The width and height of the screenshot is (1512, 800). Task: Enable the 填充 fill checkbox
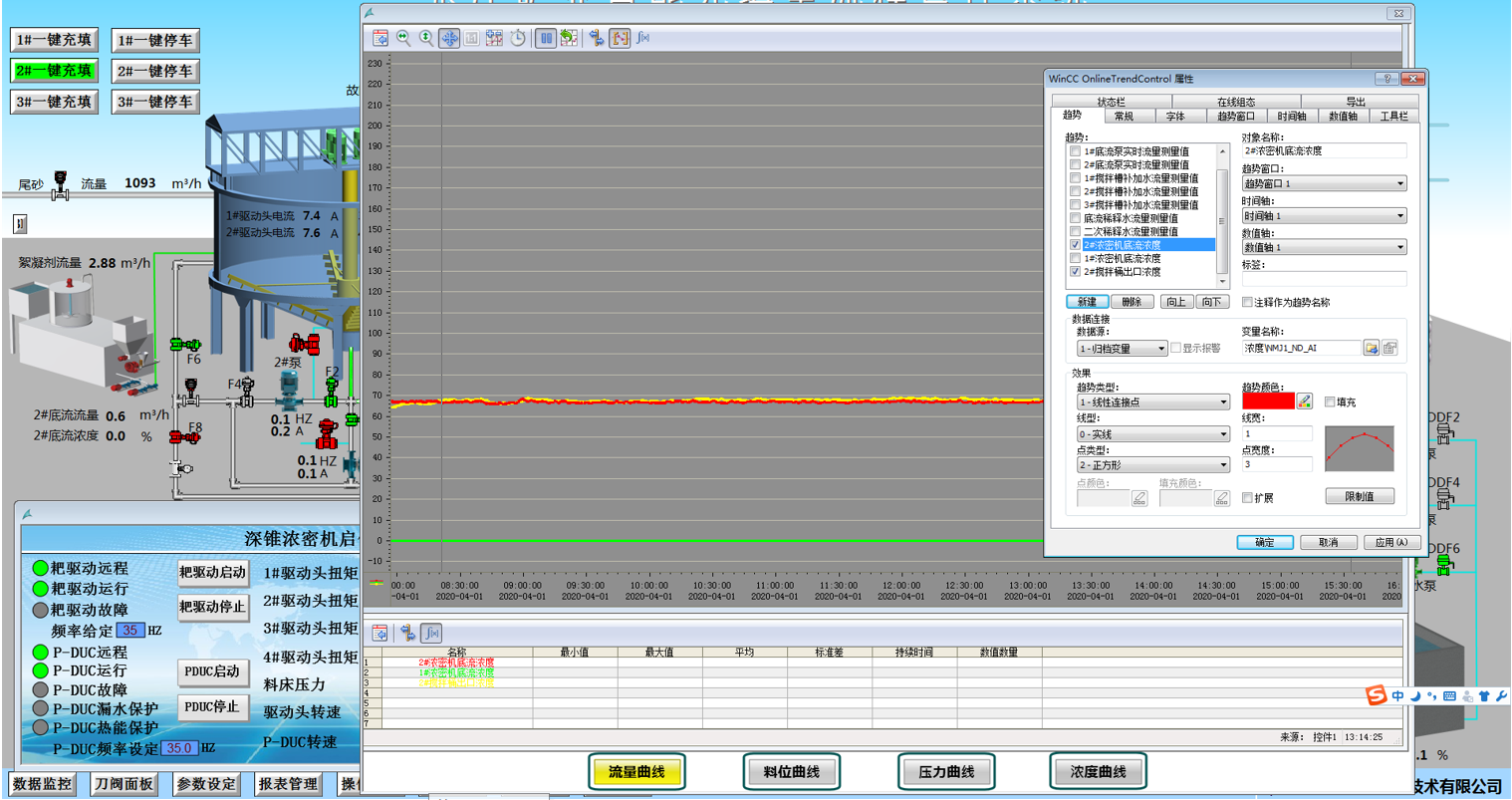click(1330, 401)
